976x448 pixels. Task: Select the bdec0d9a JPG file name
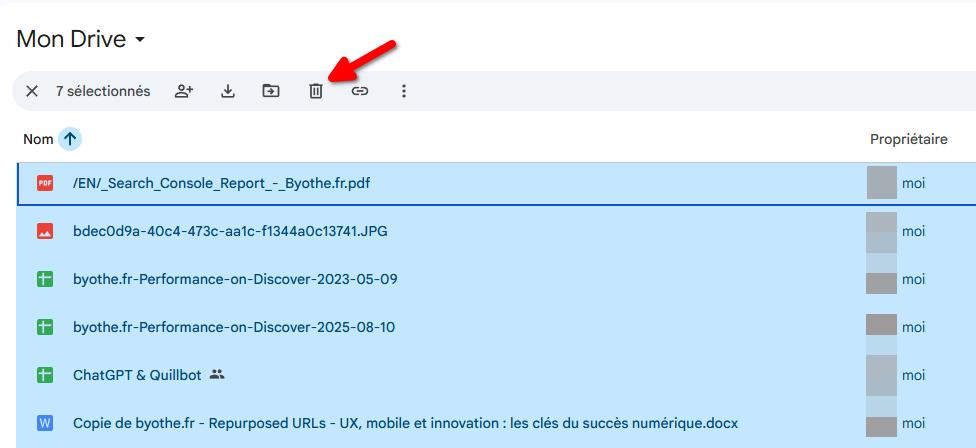pos(230,231)
